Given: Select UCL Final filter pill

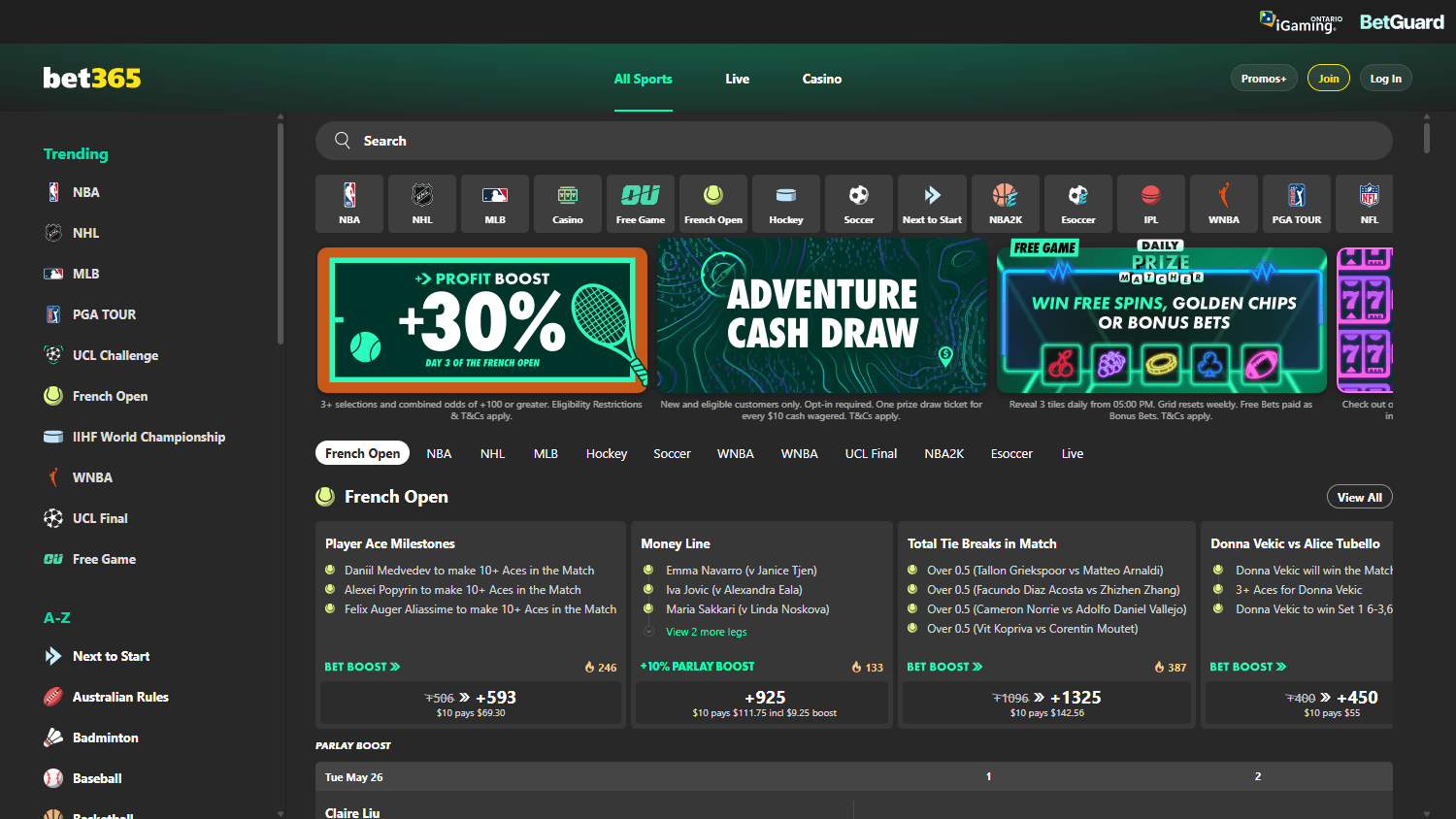Looking at the screenshot, I should click(871, 453).
